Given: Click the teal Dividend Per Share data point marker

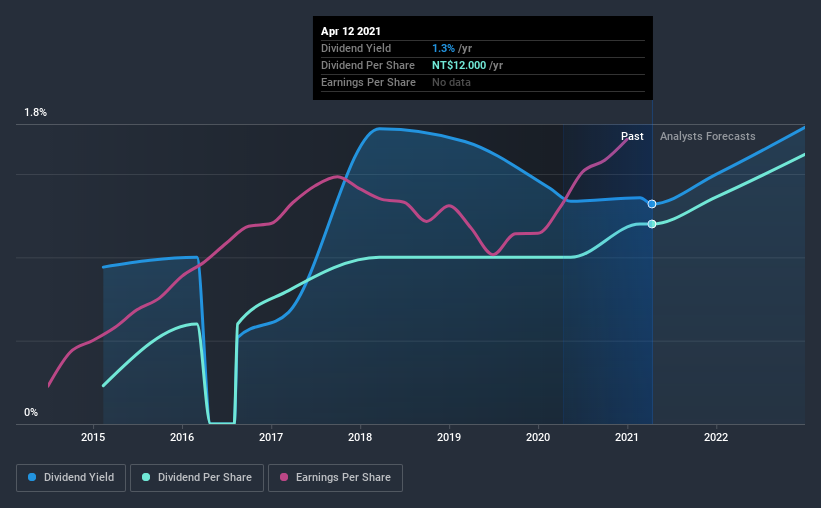Looking at the screenshot, I should (652, 224).
